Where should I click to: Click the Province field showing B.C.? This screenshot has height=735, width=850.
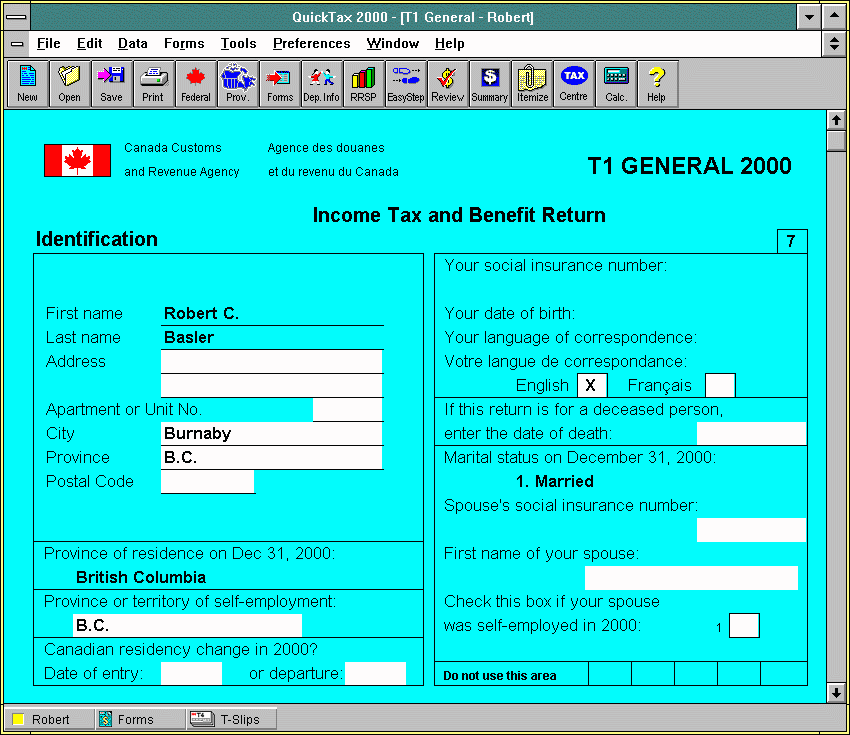click(272, 457)
